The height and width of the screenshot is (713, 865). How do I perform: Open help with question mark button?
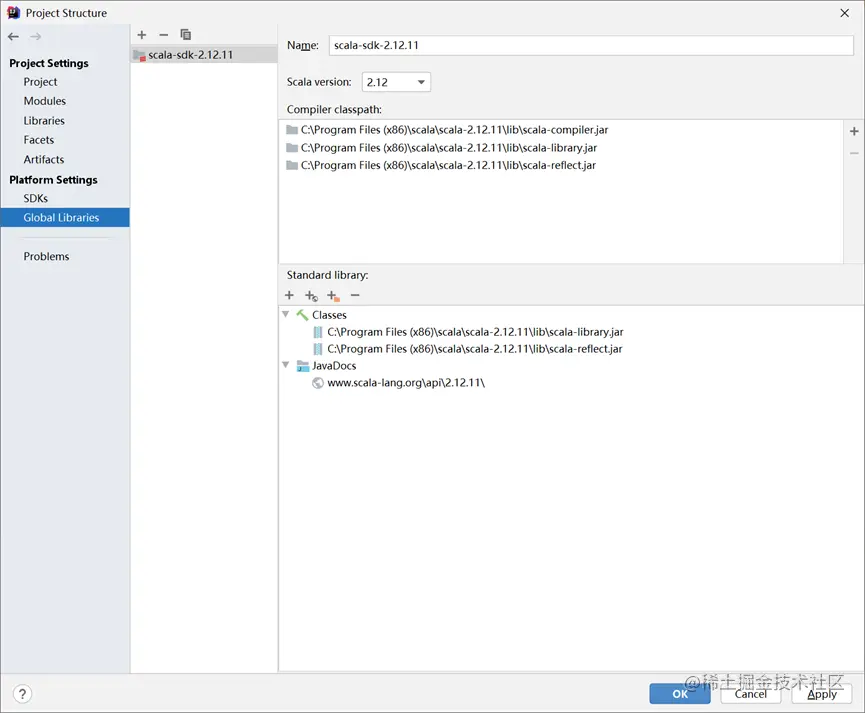pos(22,694)
